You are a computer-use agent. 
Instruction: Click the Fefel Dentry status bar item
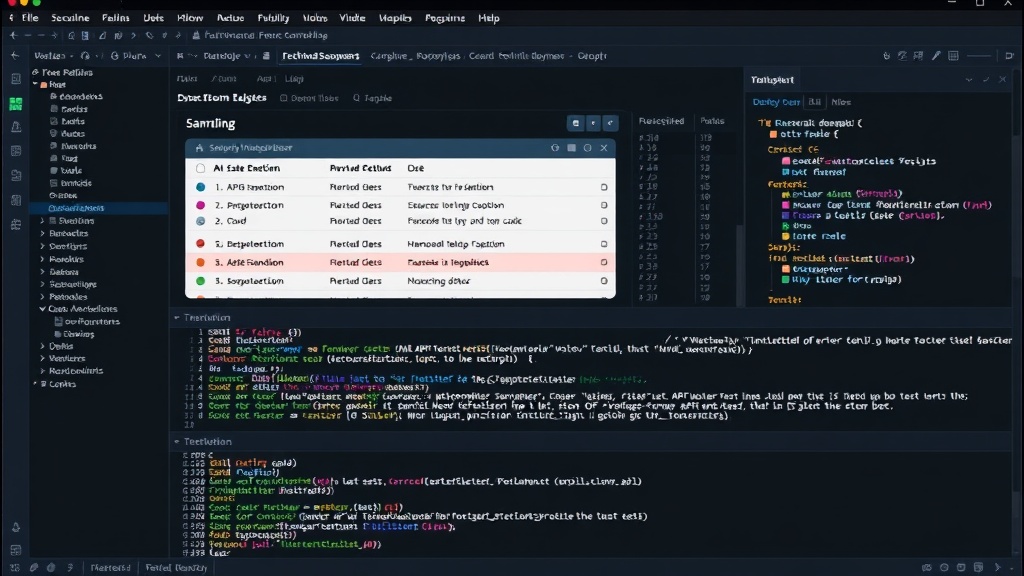pyautogui.click(x=176, y=568)
